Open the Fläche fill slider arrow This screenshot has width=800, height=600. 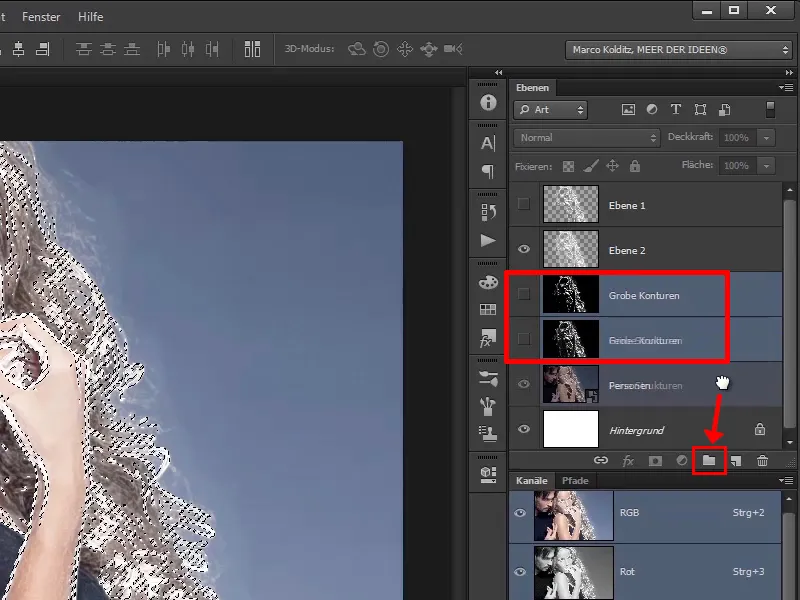(x=766, y=166)
